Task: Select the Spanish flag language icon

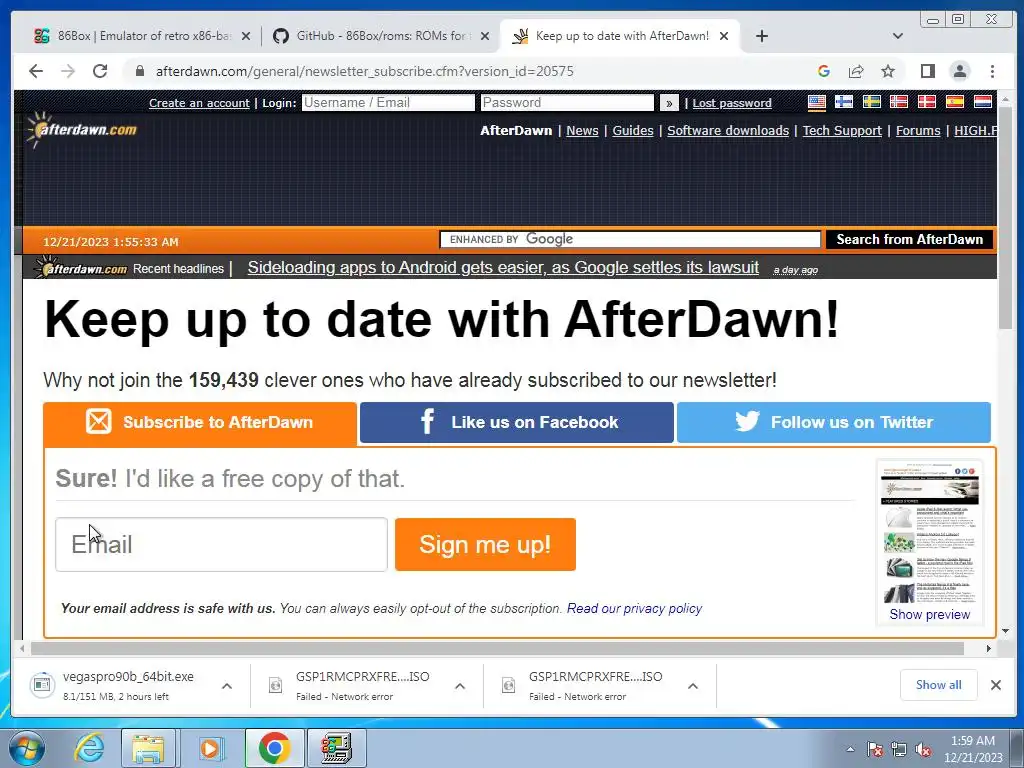Action: click(x=954, y=102)
